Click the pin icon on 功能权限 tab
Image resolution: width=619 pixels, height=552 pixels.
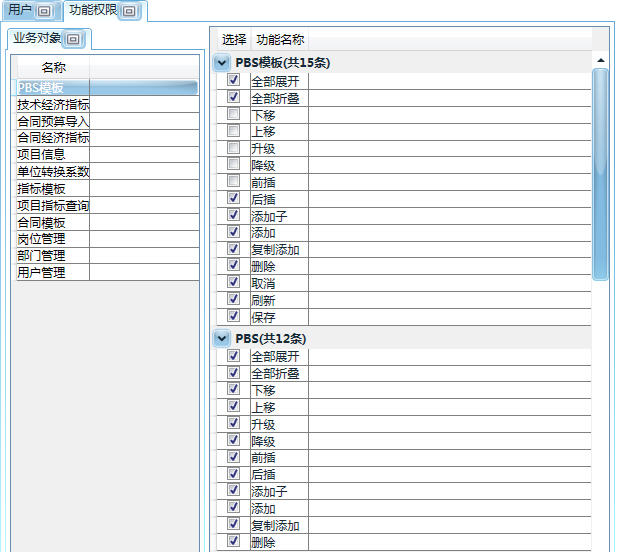[x=129, y=11]
